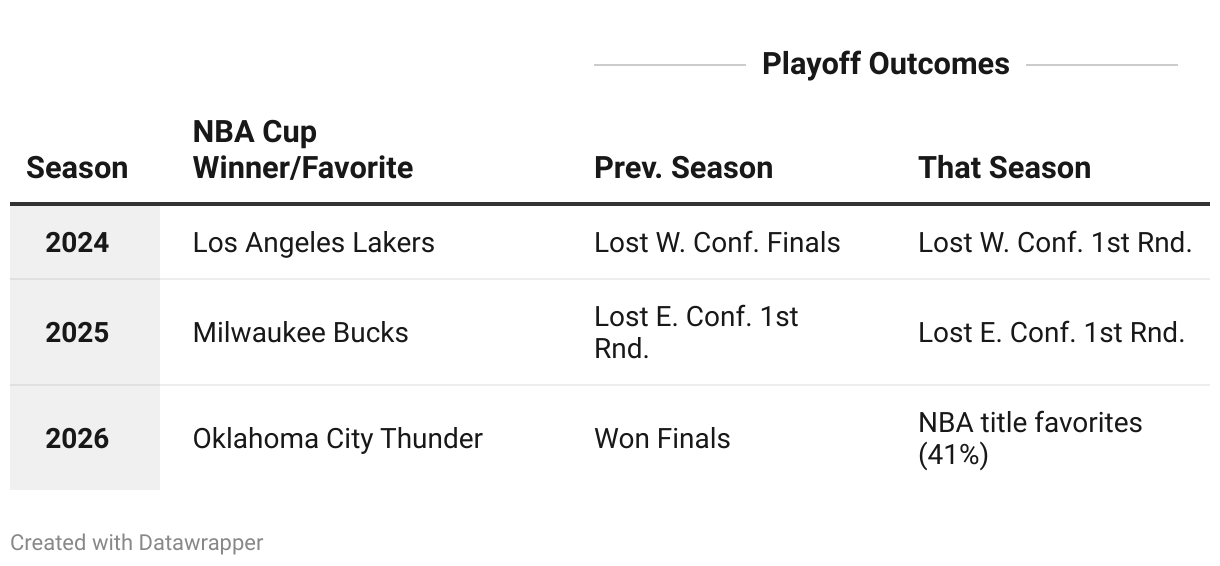The height and width of the screenshot is (566, 1220).
Task: Click the NBA Cup Winner/Favorite column header
Action: tap(302, 150)
